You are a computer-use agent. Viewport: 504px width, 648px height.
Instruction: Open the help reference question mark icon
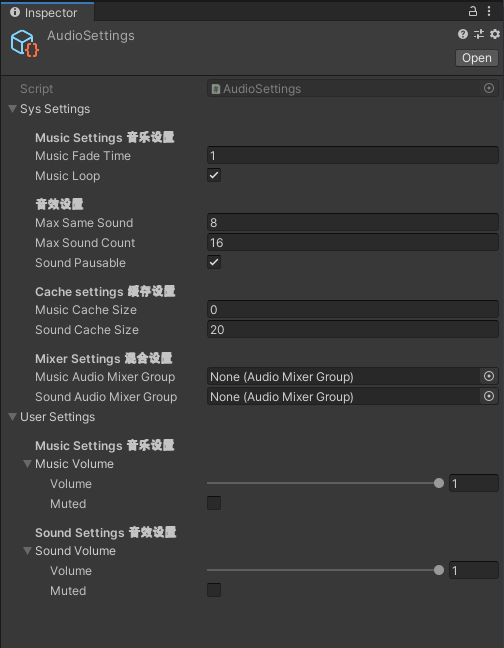click(x=463, y=34)
